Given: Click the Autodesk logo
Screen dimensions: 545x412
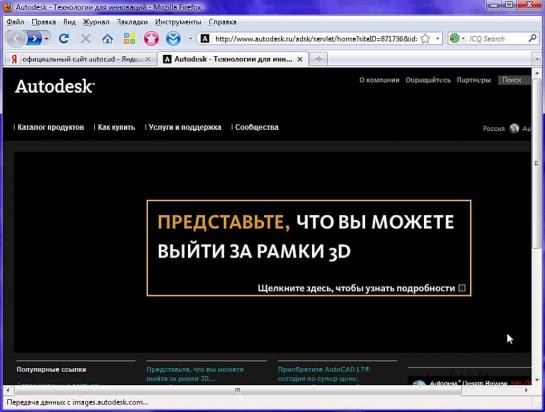Looking at the screenshot, I should tap(55, 86).
